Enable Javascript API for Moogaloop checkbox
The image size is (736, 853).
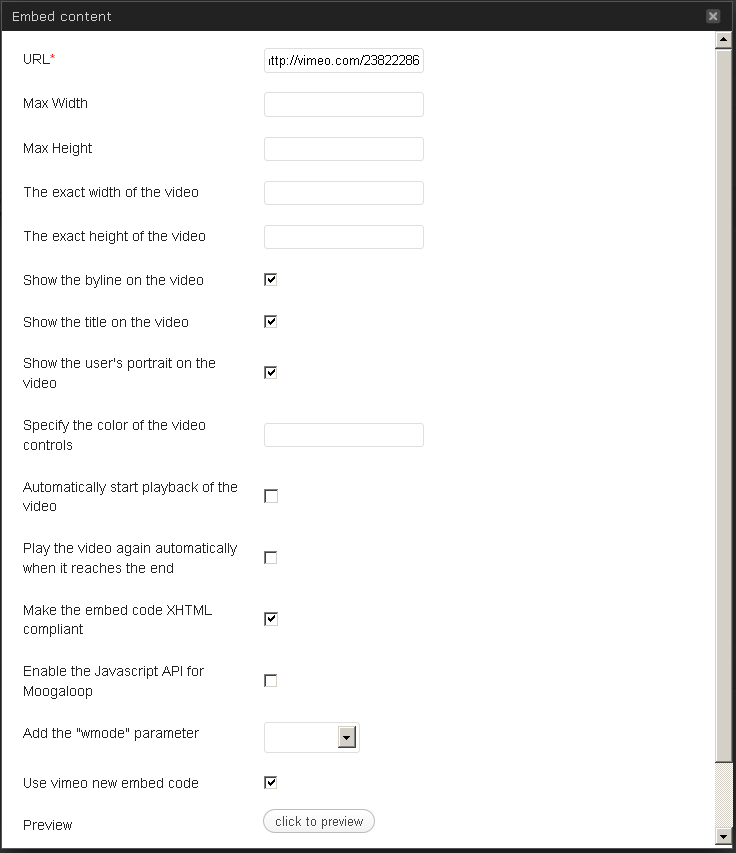[270, 681]
